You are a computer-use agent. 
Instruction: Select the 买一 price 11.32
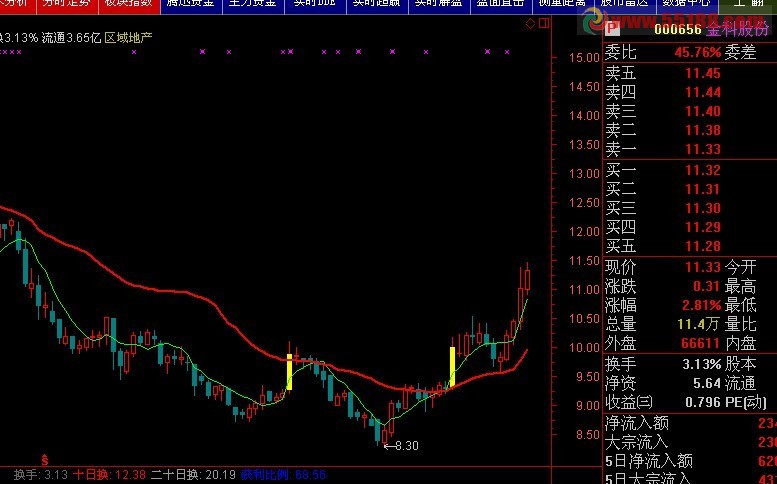pos(703,170)
